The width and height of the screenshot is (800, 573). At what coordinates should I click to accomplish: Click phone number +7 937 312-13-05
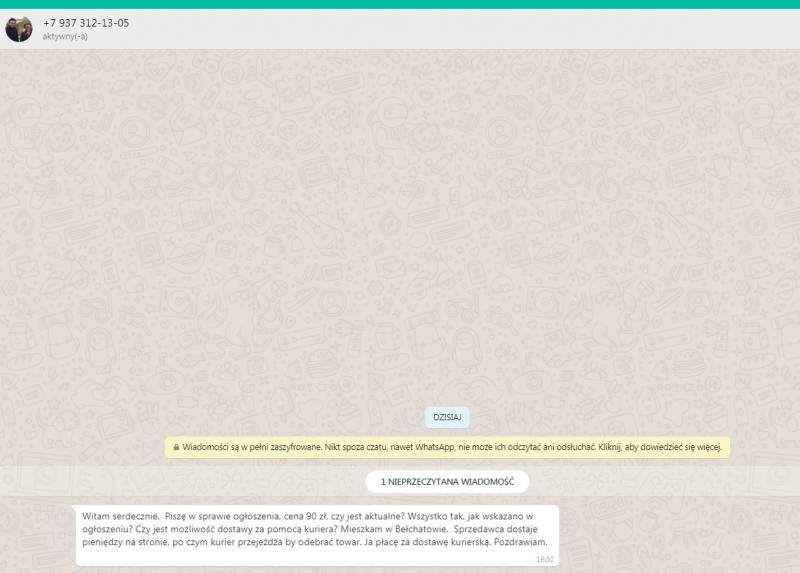pos(86,23)
